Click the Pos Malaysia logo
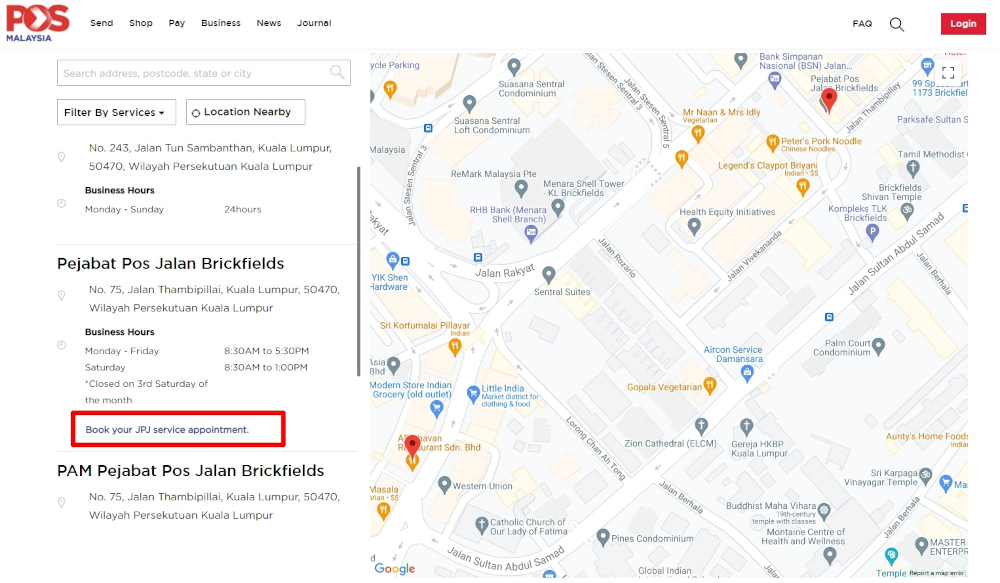The image size is (1000, 583). tap(37, 22)
